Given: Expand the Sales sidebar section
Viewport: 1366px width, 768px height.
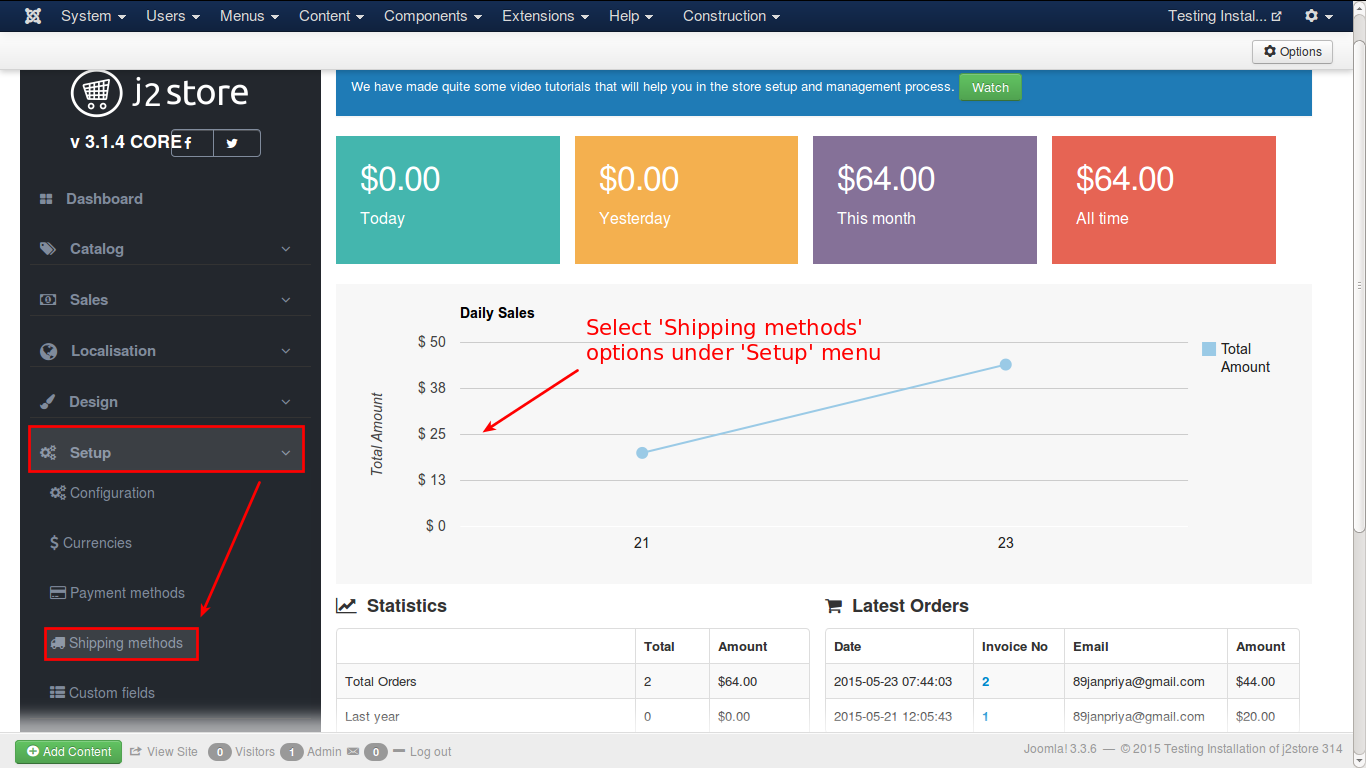Looking at the screenshot, I should pos(166,300).
